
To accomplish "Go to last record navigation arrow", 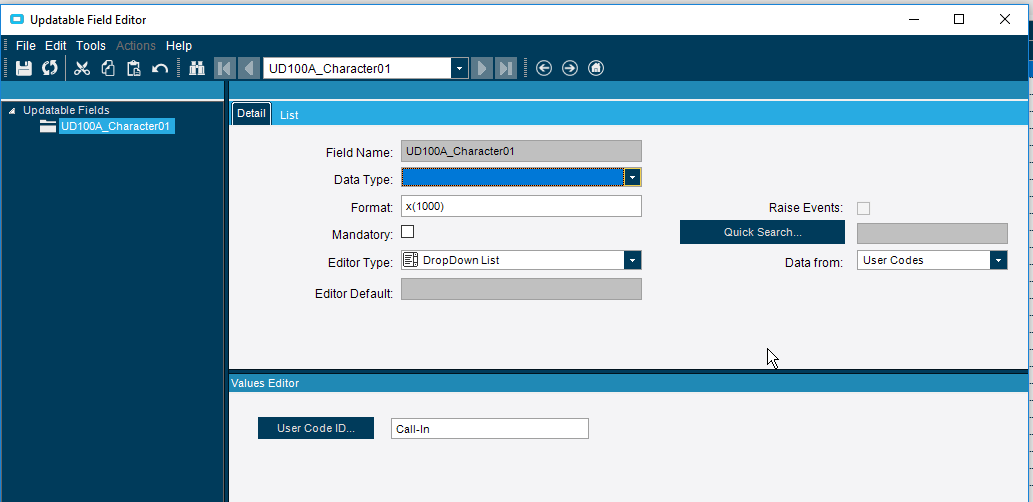I will point(506,68).
